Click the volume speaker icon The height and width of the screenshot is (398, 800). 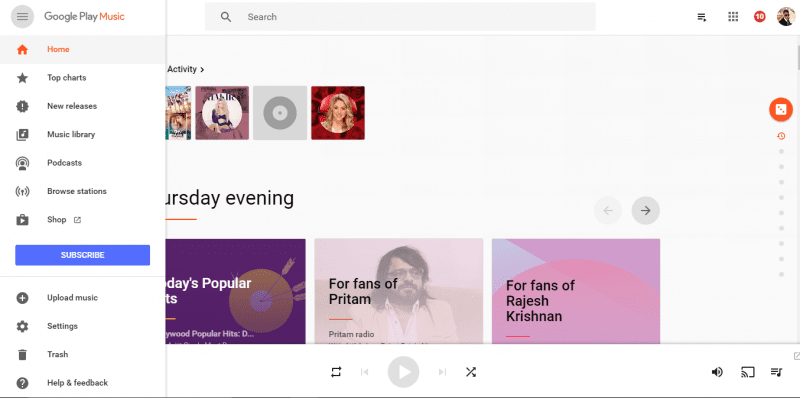click(x=717, y=372)
